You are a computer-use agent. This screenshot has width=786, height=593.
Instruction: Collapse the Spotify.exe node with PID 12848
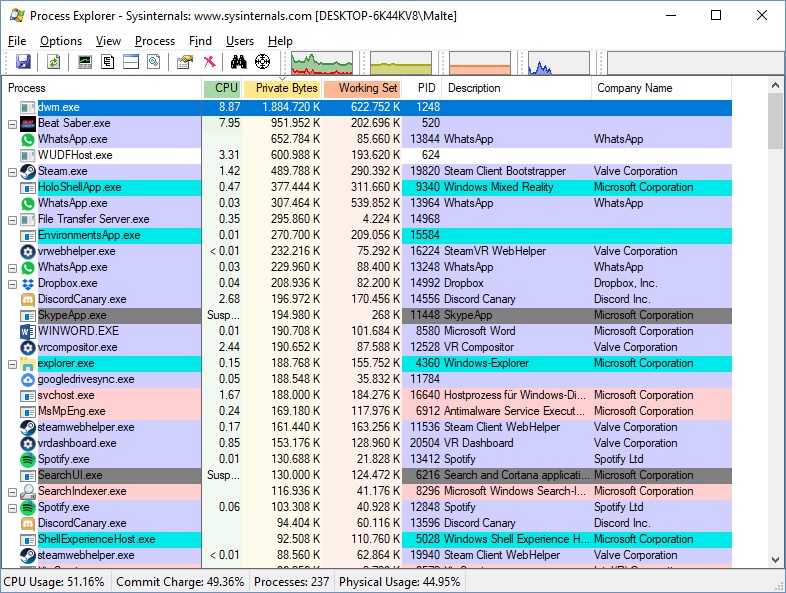point(13,508)
